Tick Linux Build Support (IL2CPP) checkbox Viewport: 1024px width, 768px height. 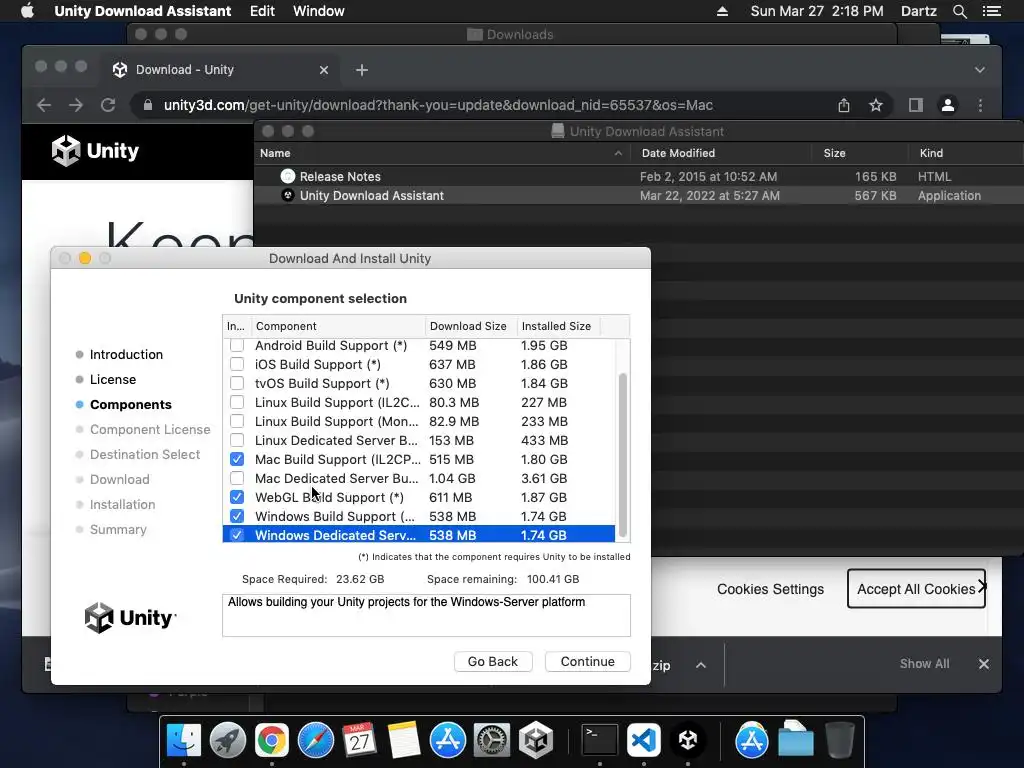237,402
